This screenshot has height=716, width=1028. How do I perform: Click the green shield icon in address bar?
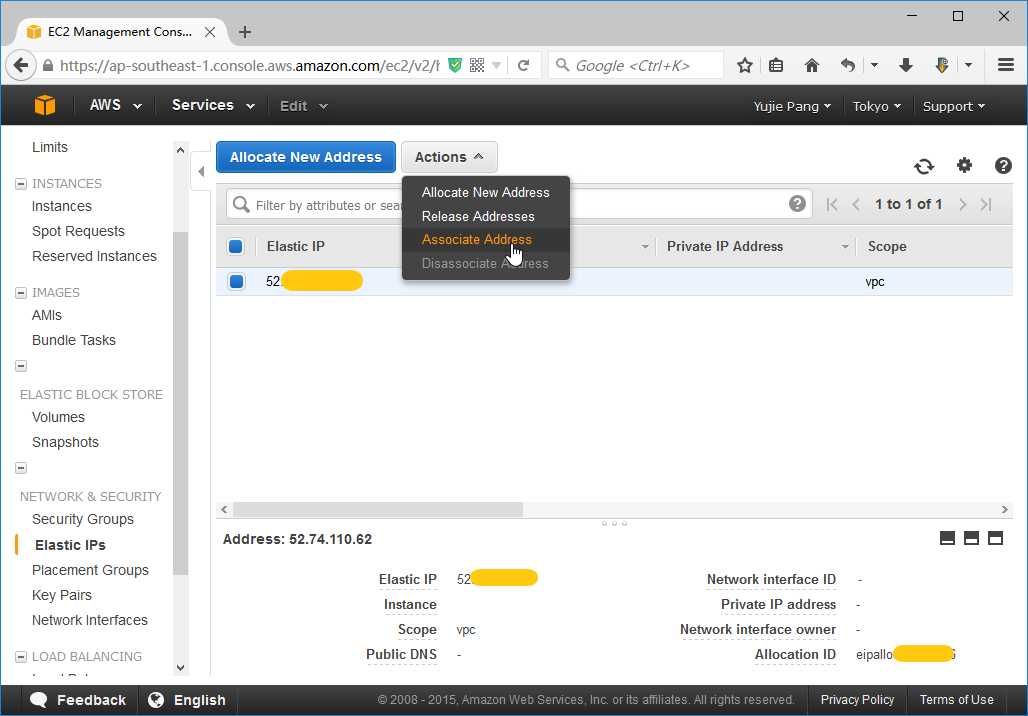455,66
